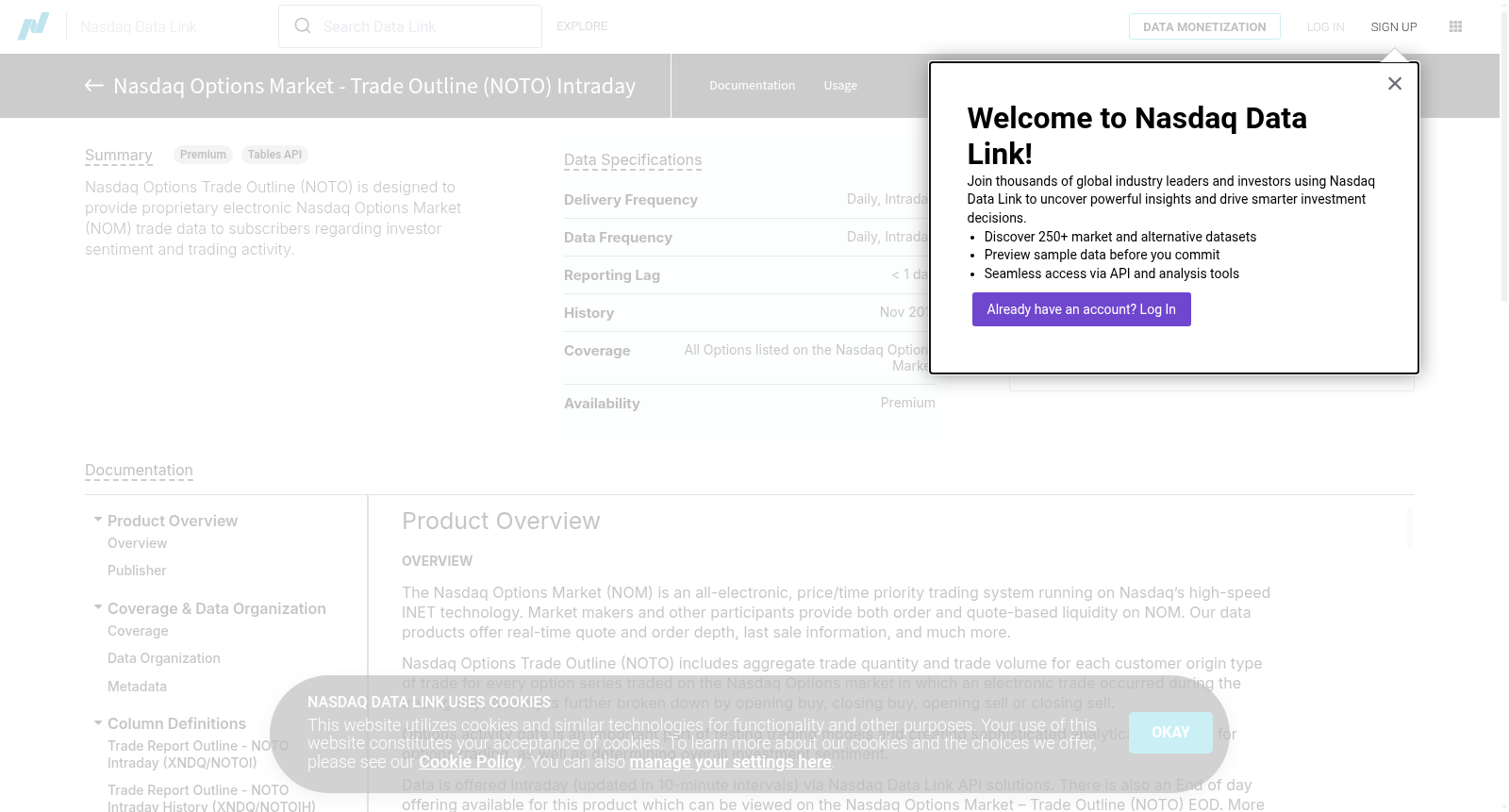Click Already have an account? Log In
This screenshot has height=812, width=1509.
click(1082, 309)
